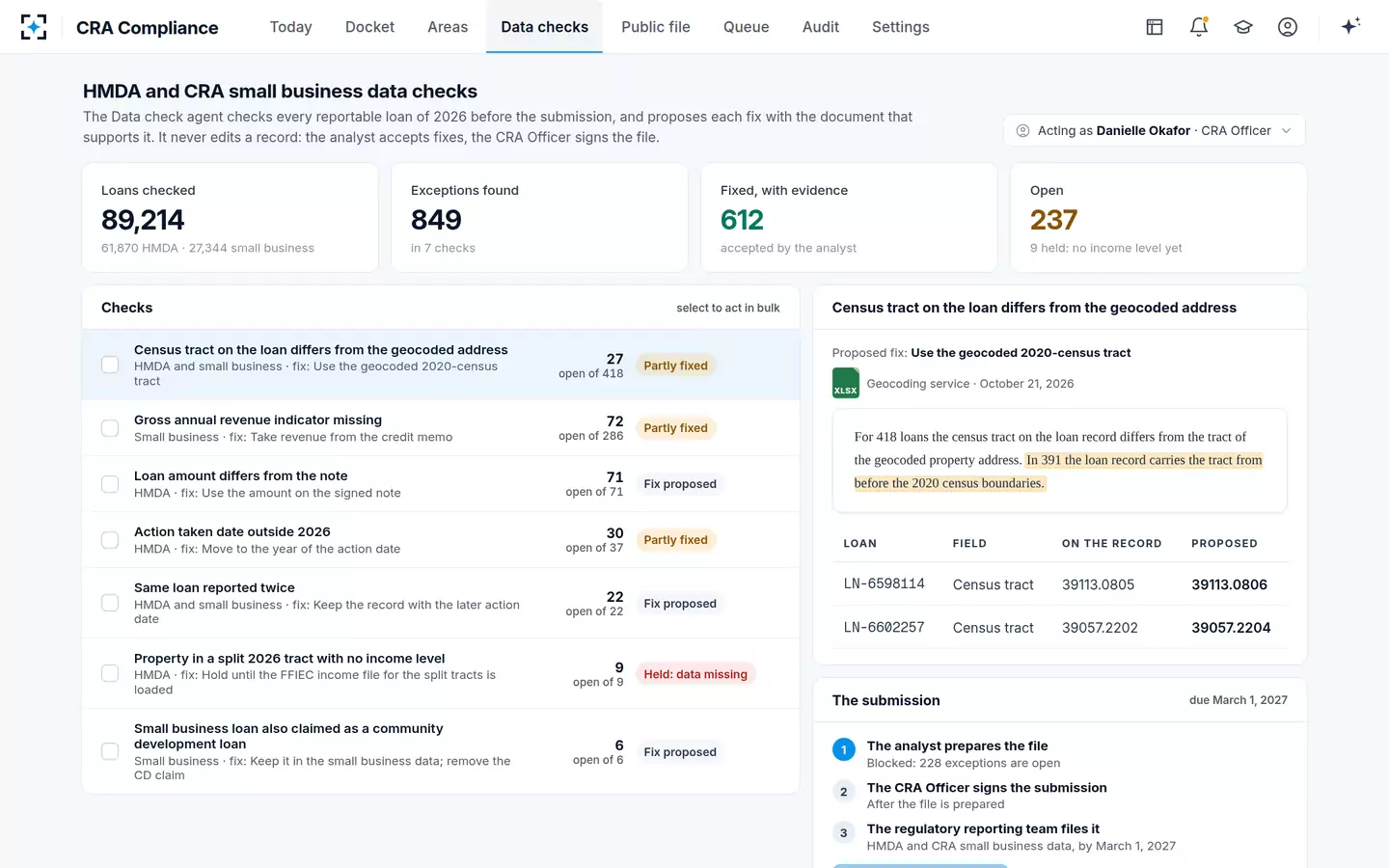Open the notifications bell

click(x=1199, y=27)
